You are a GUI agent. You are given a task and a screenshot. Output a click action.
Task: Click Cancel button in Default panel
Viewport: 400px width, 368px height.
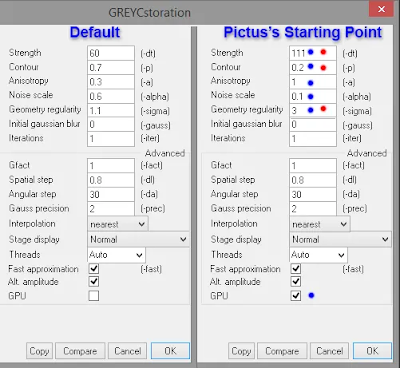[127, 351]
